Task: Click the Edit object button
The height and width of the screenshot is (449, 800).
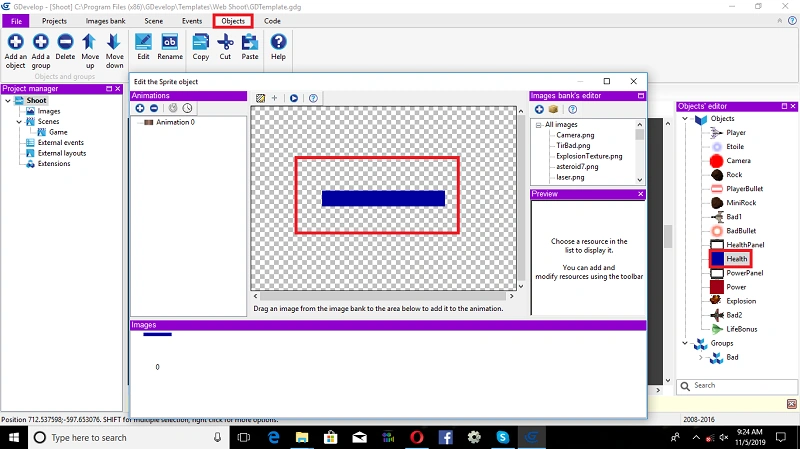Action: (143, 47)
